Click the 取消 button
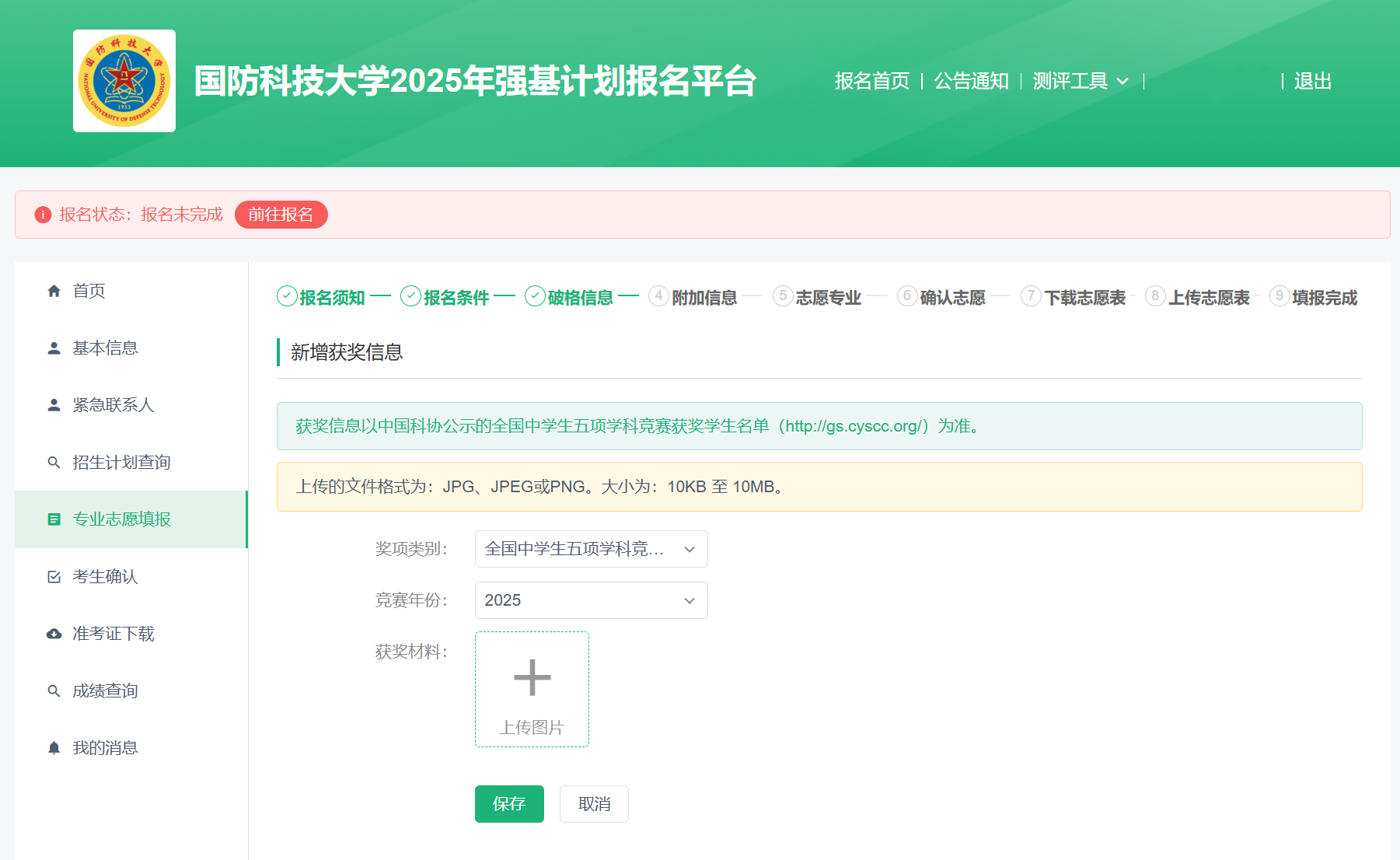 click(x=594, y=804)
